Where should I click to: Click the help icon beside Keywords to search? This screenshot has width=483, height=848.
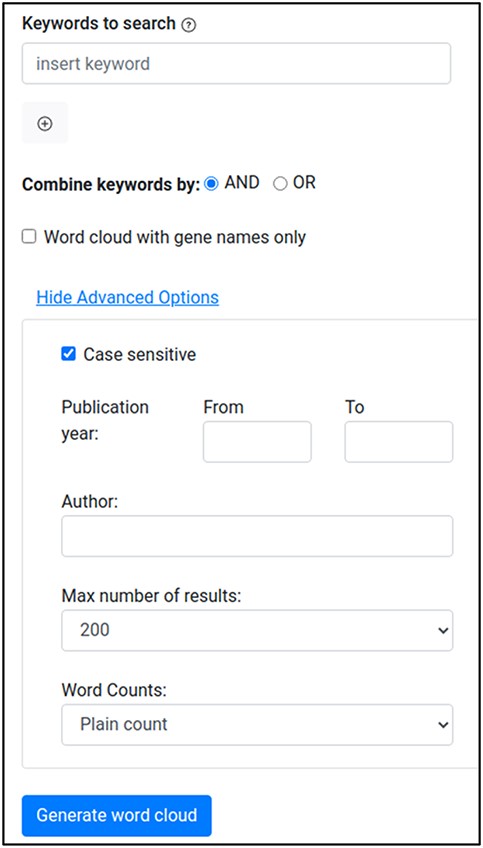188,25
